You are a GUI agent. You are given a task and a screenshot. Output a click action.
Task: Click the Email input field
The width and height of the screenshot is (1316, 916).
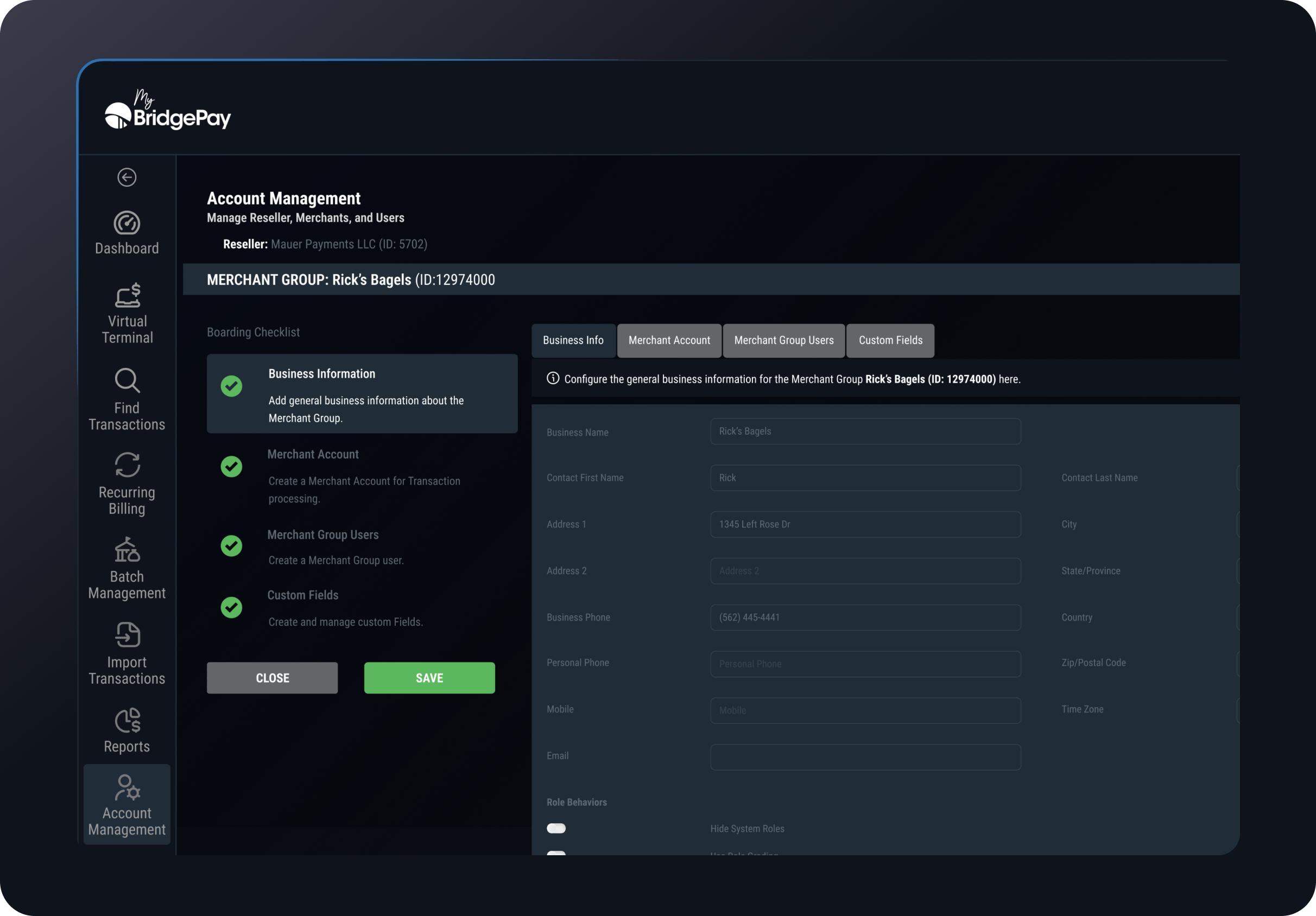(865, 758)
